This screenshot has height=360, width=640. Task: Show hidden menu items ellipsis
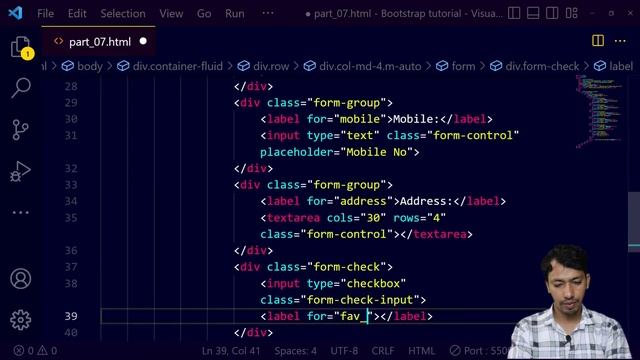click(268, 13)
